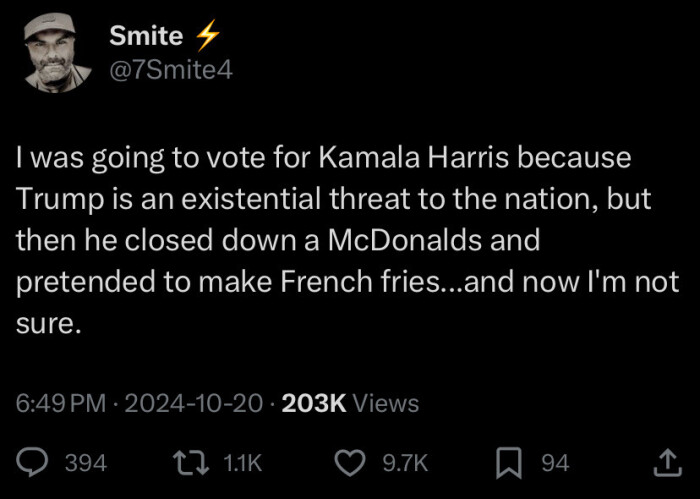Click the lightning bolt emoji beside Smite
Image resolution: width=700 pixels, height=499 pixels.
[x=207, y=36]
